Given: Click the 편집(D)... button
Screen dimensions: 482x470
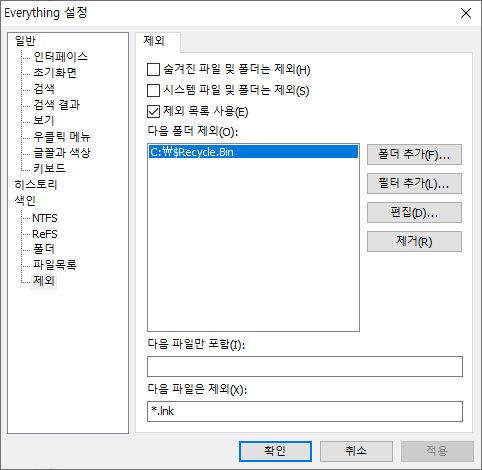Looking at the screenshot, I should (414, 212).
